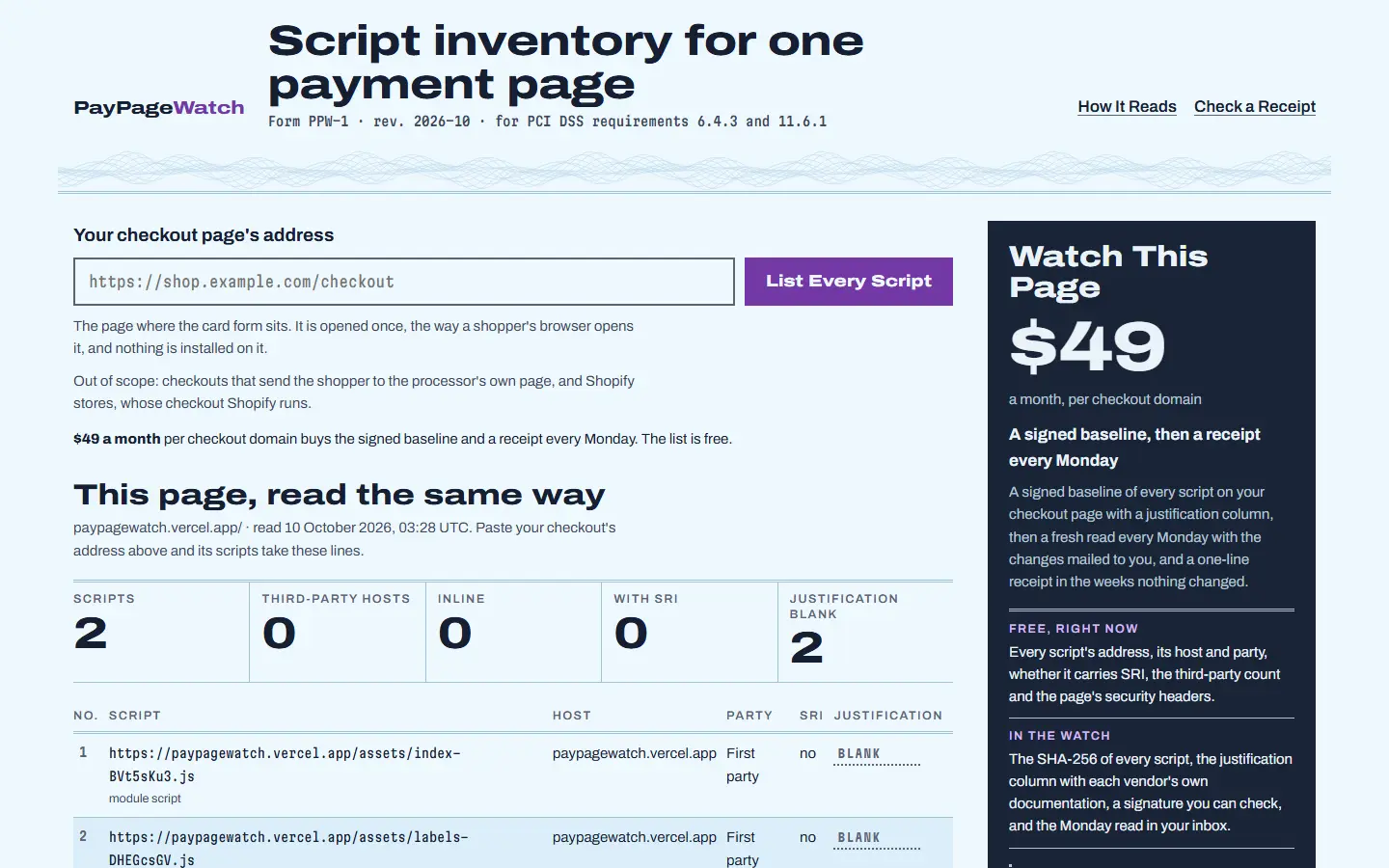Click the bold "$49 a month" text below the form

tap(117, 439)
